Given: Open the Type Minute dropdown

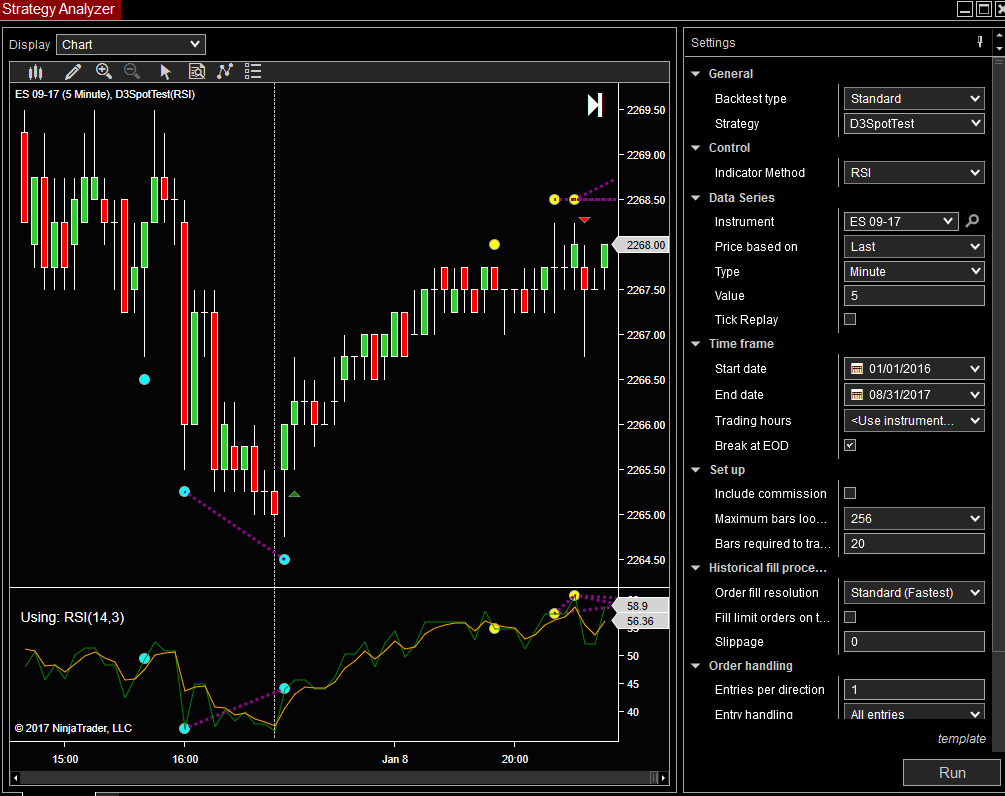Looking at the screenshot, I should click(914, 271).
